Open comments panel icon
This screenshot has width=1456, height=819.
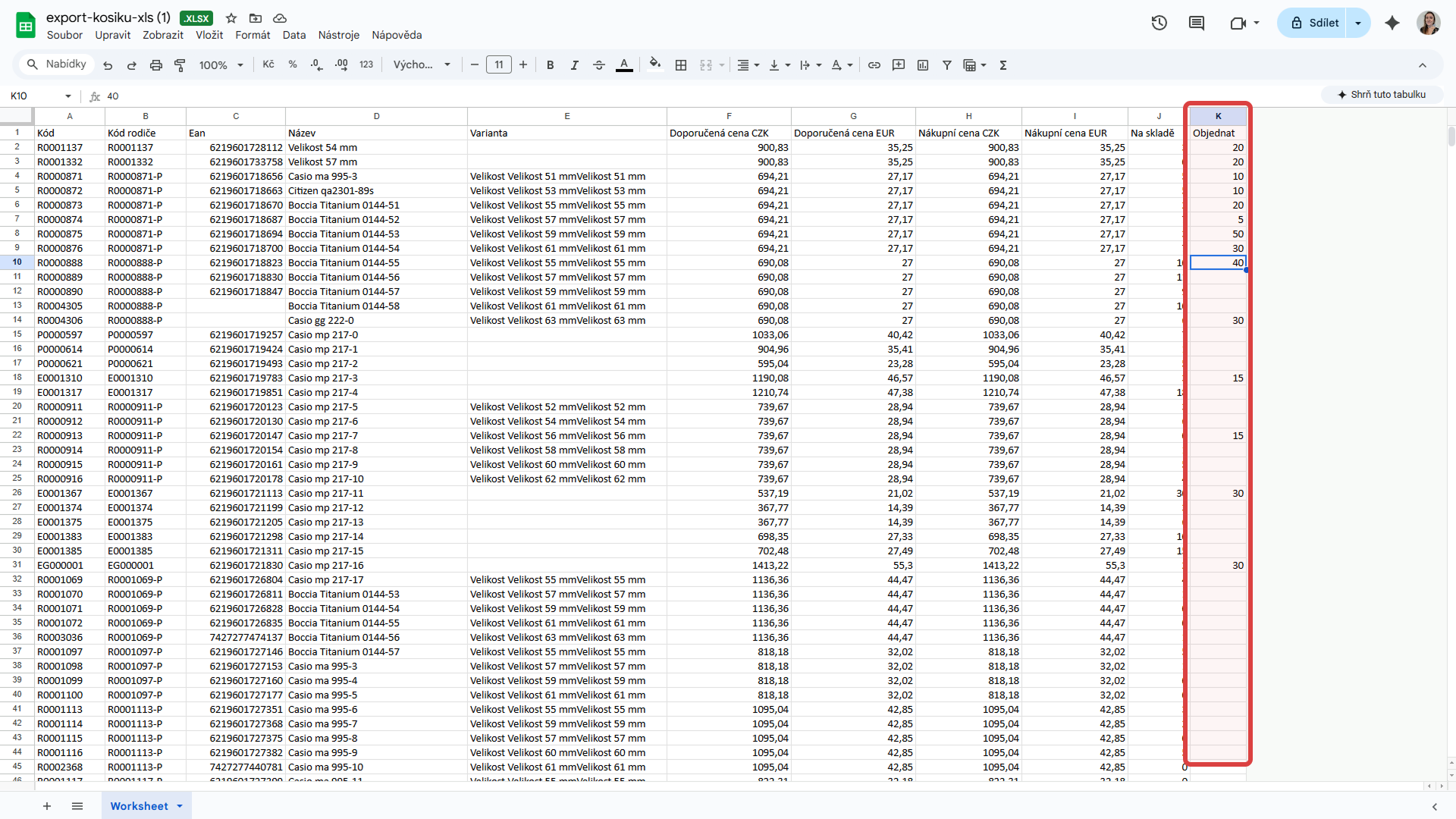pos(1197,23)
